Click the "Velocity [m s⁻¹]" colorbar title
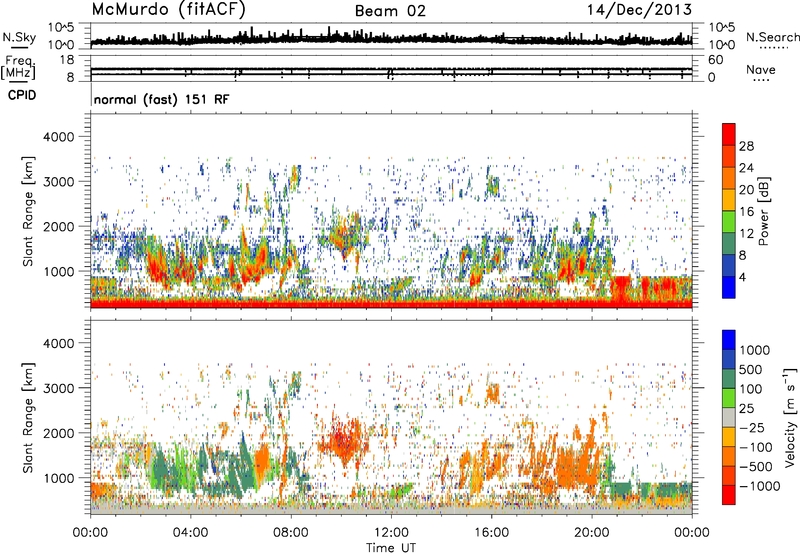The image size is (800, 554). (790, 417)
